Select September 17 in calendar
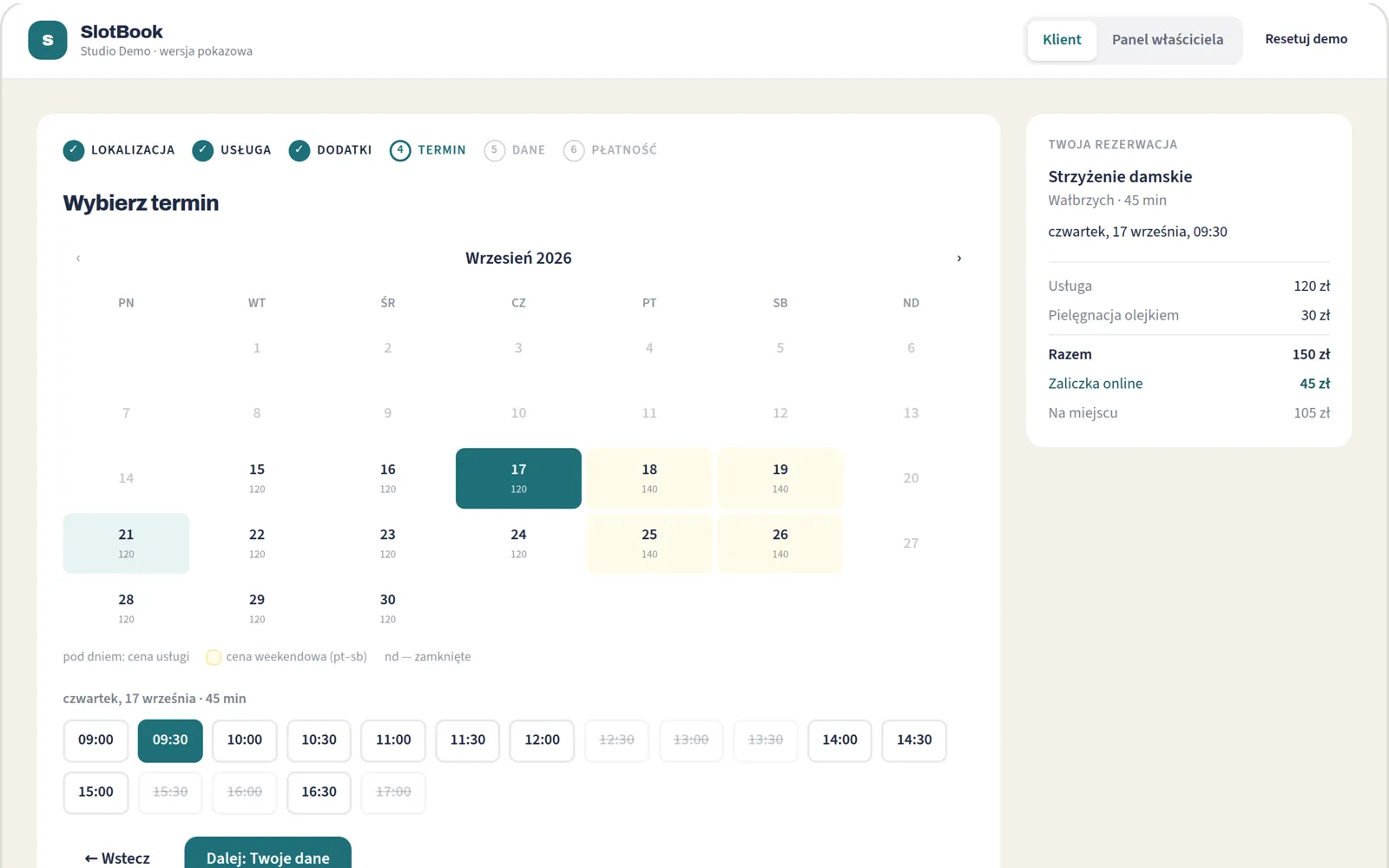1389x868 pixels. (x=518, y=478)
